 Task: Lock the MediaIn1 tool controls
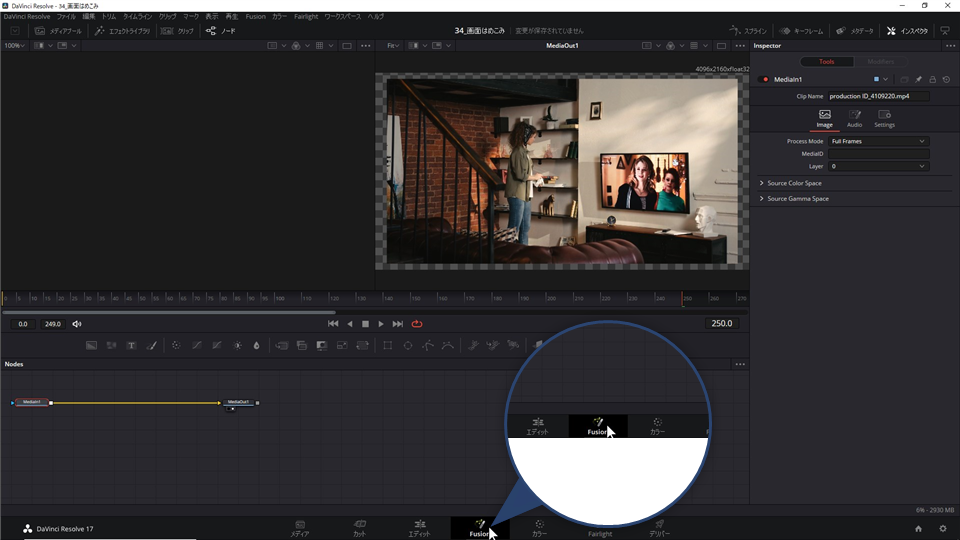click(x=932, y=79)
